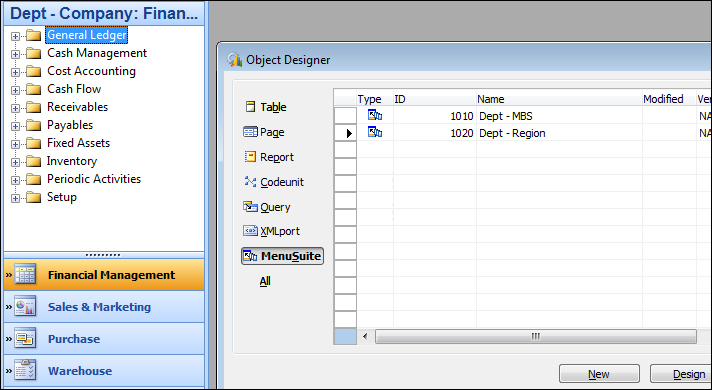Click the Warehouse checklist icon

point(25,370)
